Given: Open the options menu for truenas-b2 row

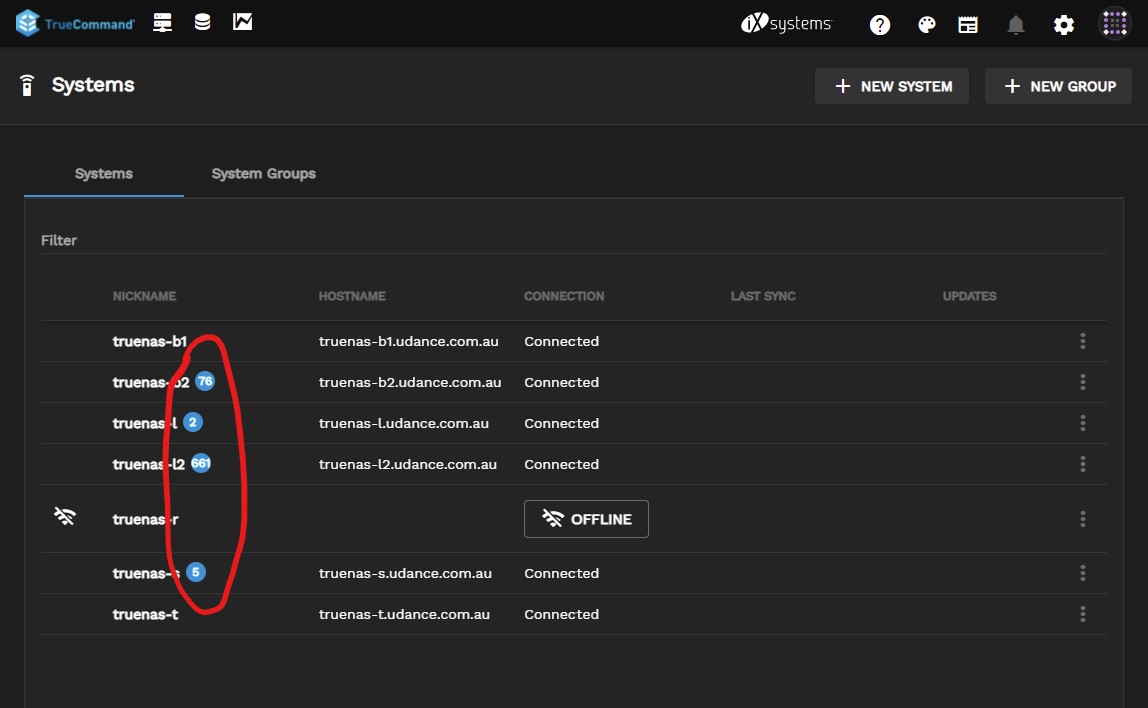Looking at the screenshot, I should 1083,382.
